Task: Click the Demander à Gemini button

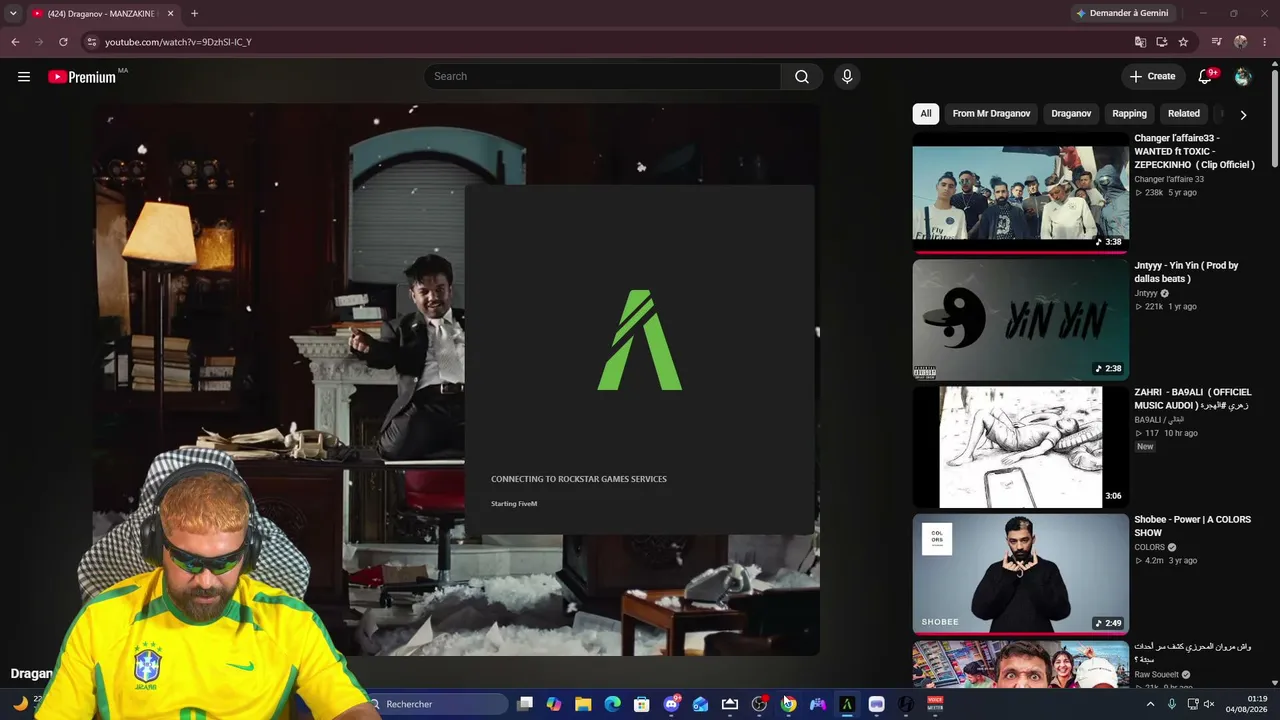Action: (x=1125, y=14)
